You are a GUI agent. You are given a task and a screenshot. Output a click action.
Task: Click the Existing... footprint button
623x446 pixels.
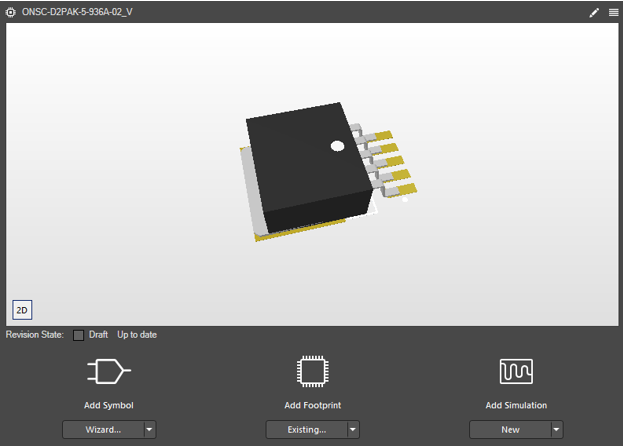[307, 430]
